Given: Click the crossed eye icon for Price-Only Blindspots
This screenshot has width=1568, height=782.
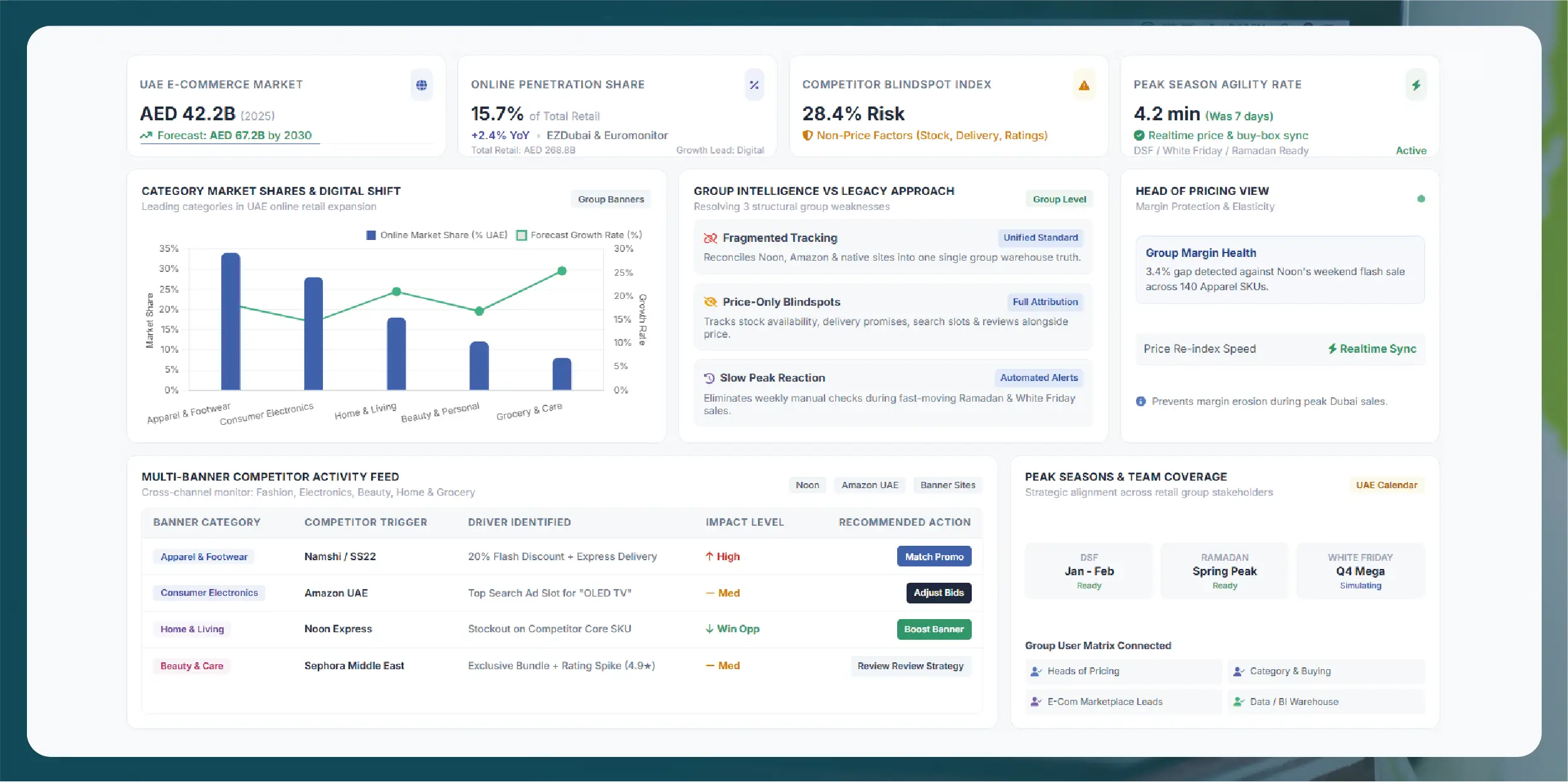Looking at the screenshot, I should click(710, 302).
